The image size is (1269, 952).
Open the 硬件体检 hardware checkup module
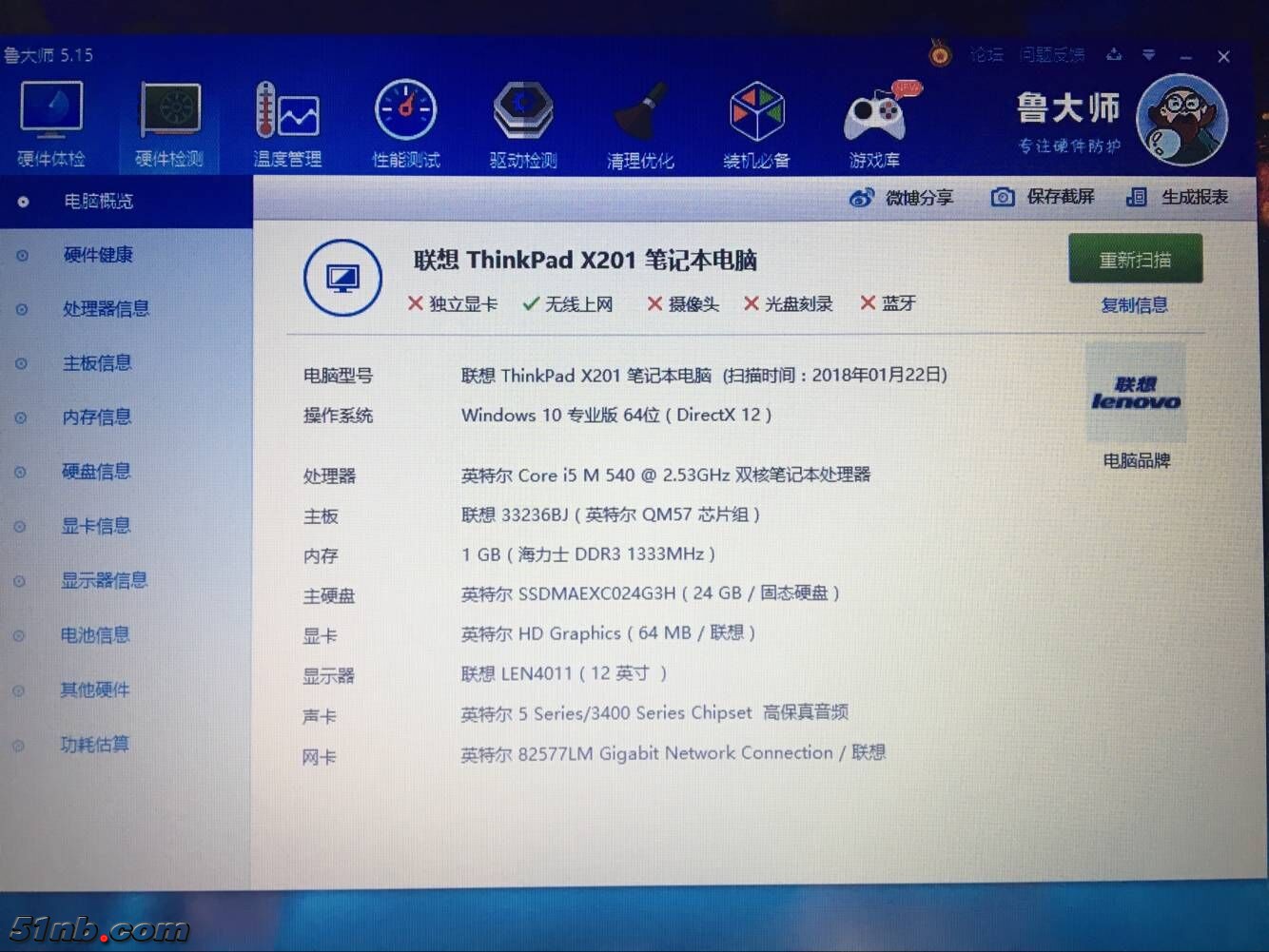click(x=51, y=125)
